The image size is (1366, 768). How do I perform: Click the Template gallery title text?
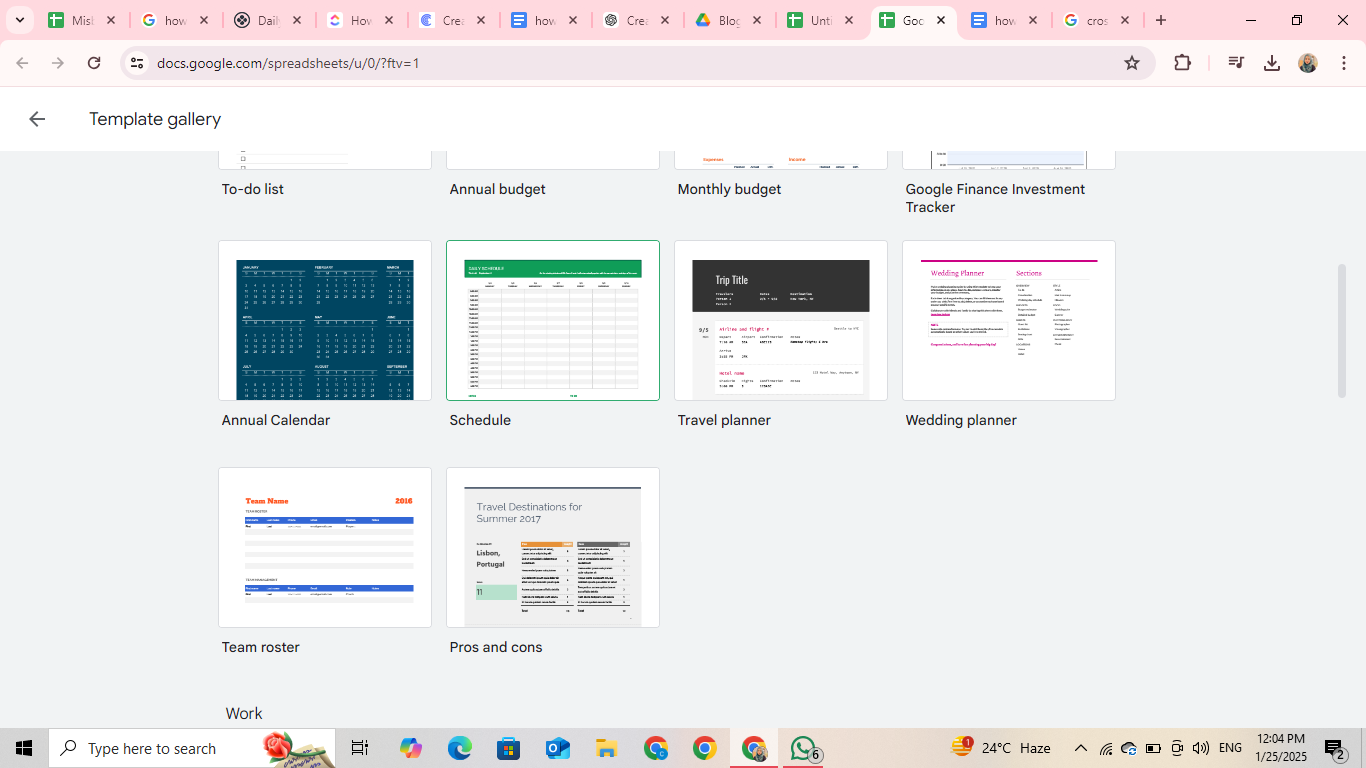(x=155, y=119)
